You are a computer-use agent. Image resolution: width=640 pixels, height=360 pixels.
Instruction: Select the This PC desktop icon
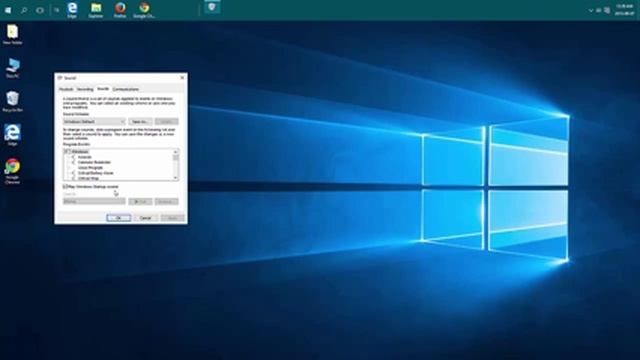pyautogui.click(x=13, y=68)
